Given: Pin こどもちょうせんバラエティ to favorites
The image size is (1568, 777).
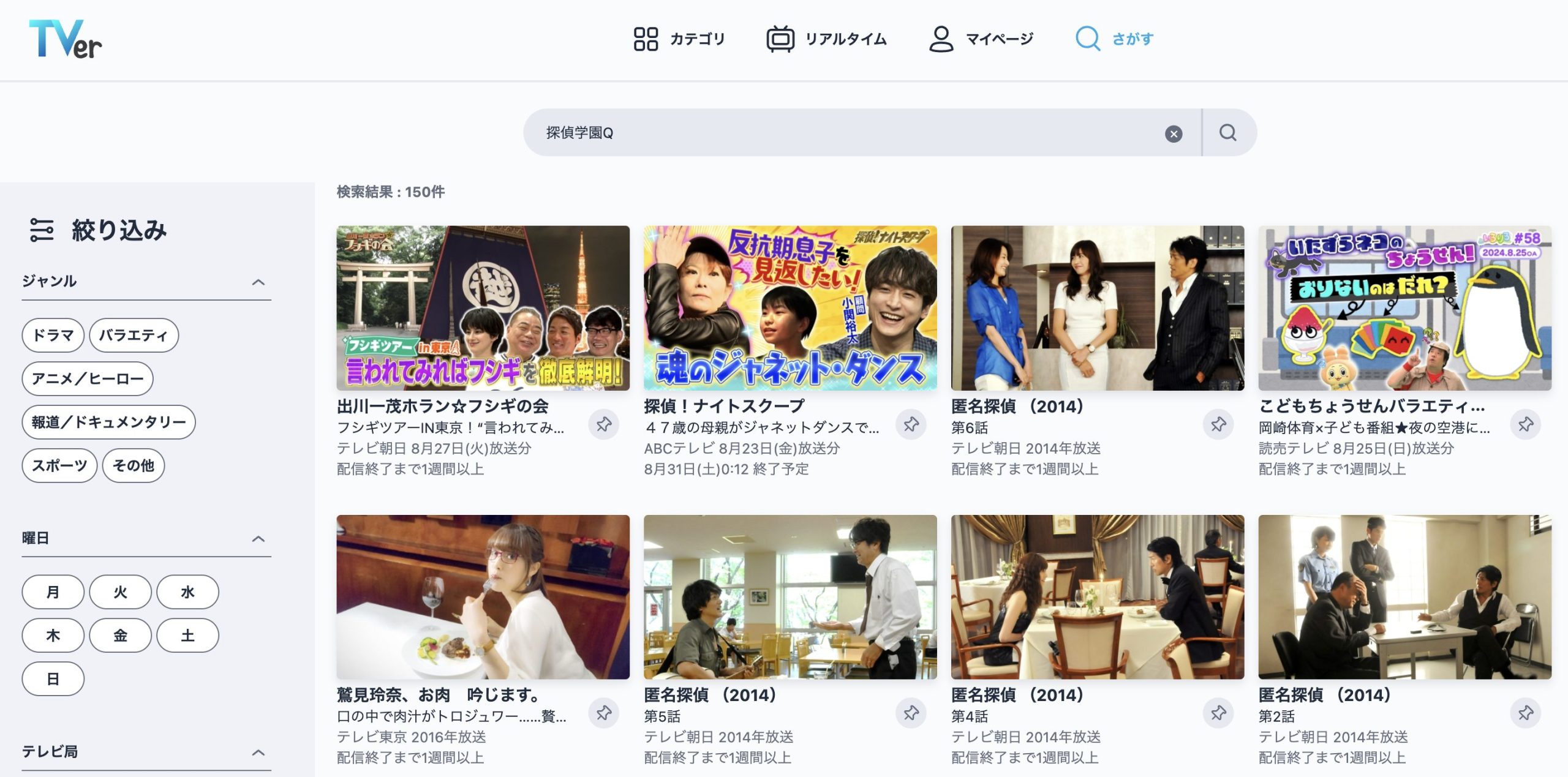Looking at the screenshot, I should click(x=1526, y=424).
